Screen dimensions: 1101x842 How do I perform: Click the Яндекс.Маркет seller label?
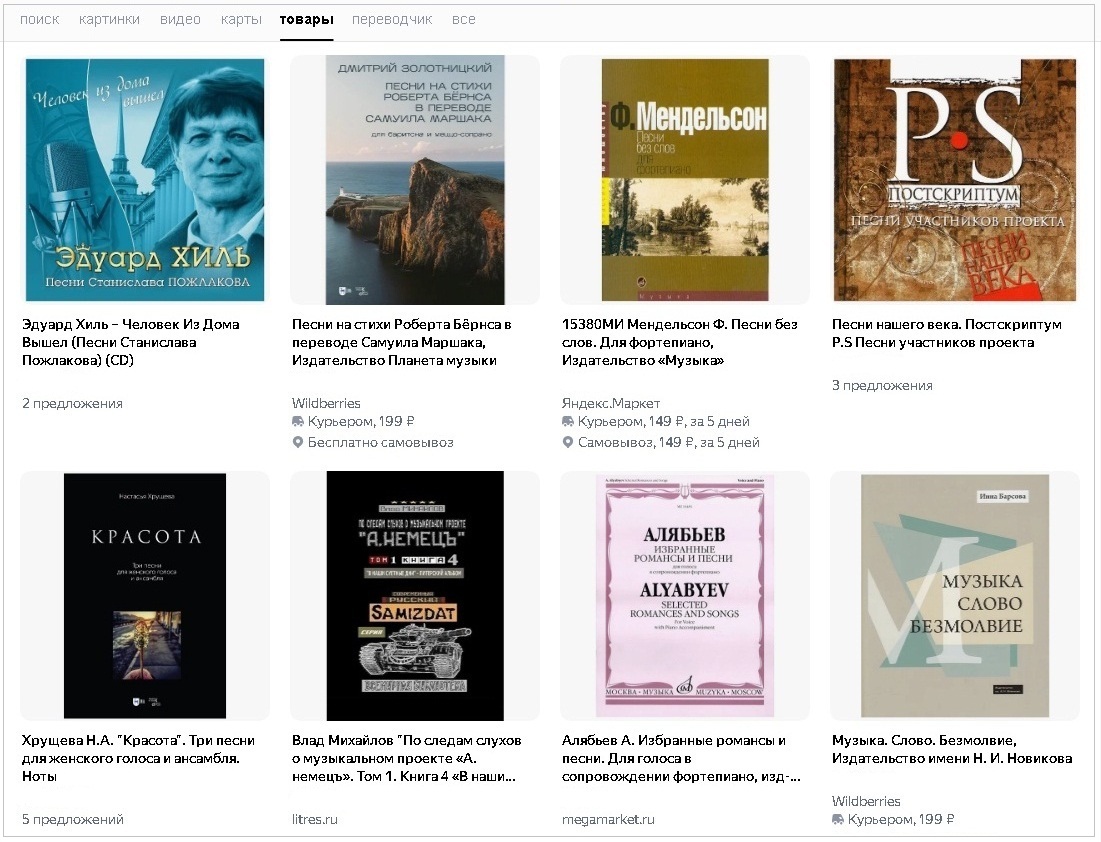click(611, 403)
